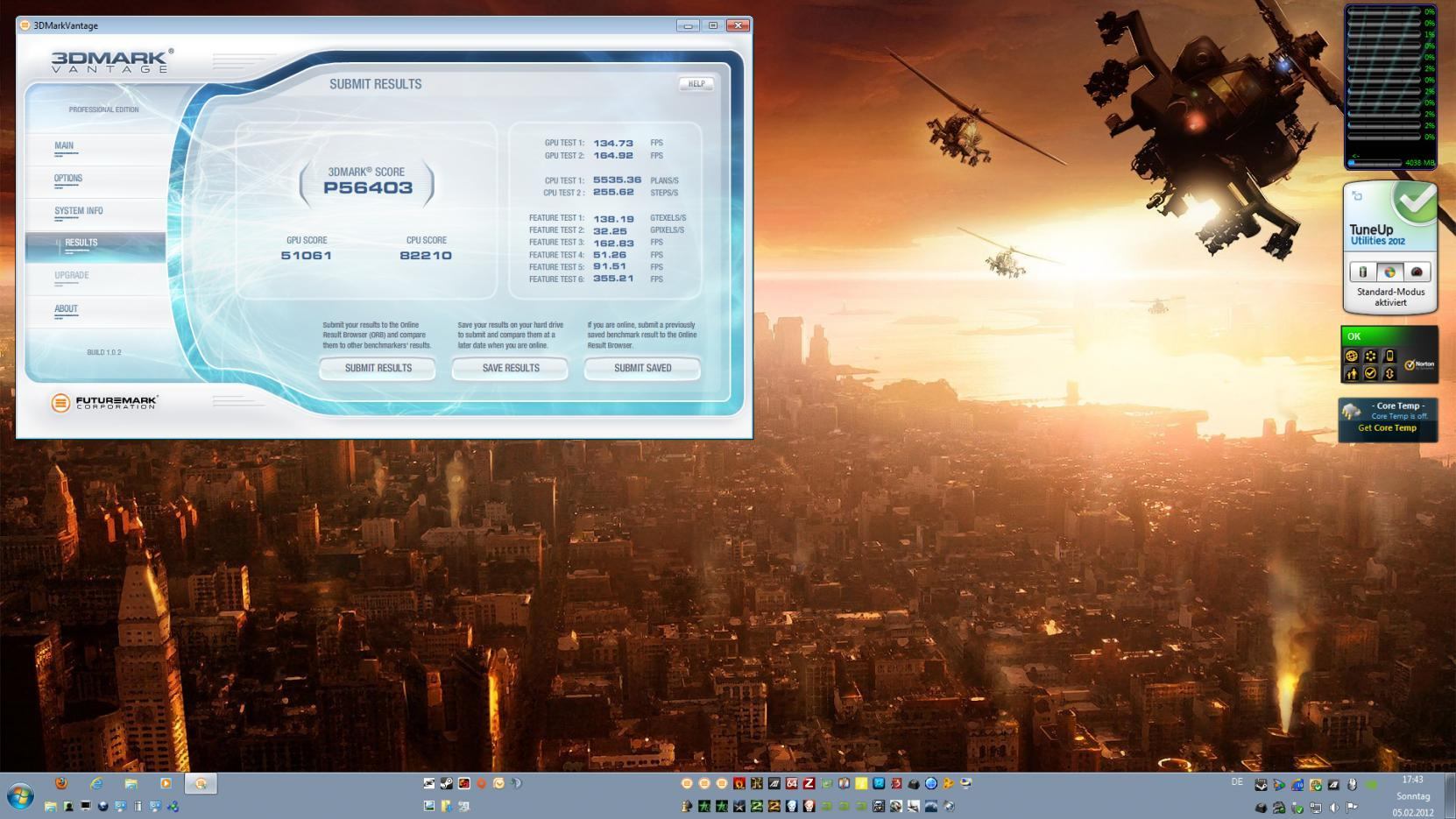The width and height of the screenshot is (1456, 819).
Task: Click the Norton gadget OK status bar
Action: coord(1389,336)
